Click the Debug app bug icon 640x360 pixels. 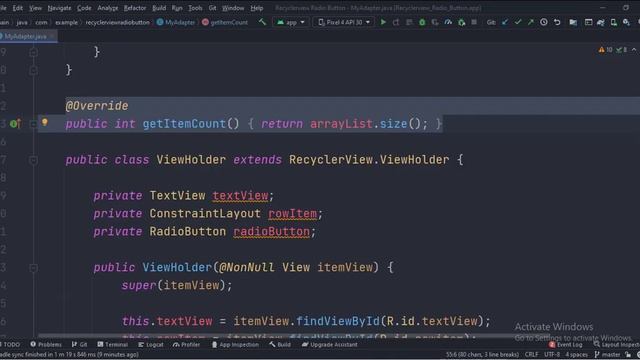422,22
